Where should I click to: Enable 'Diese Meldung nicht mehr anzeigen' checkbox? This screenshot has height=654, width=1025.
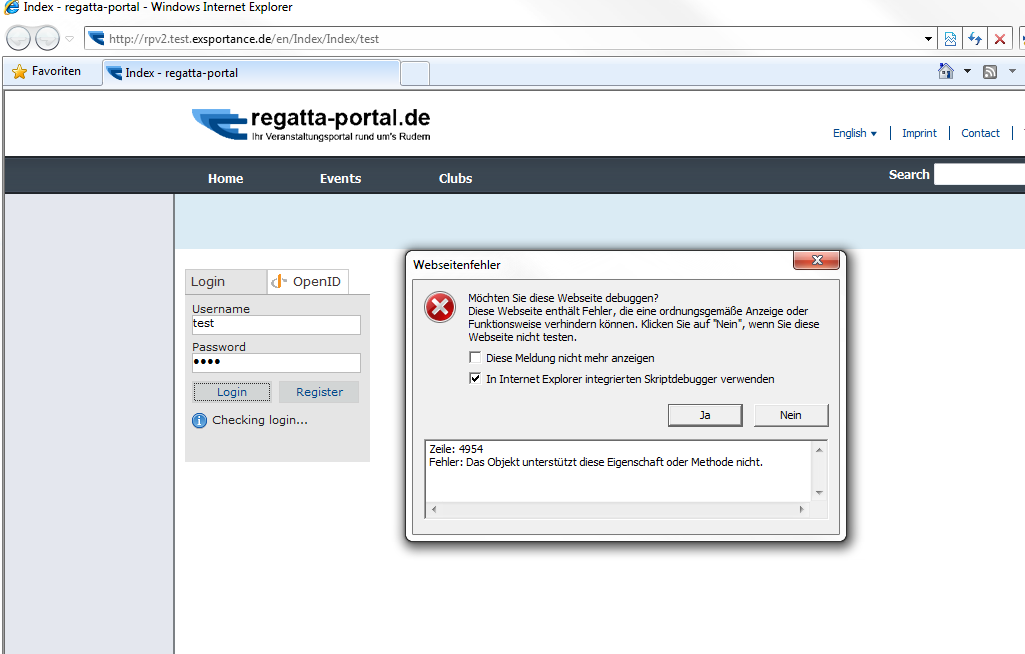[x=476, y=358]
